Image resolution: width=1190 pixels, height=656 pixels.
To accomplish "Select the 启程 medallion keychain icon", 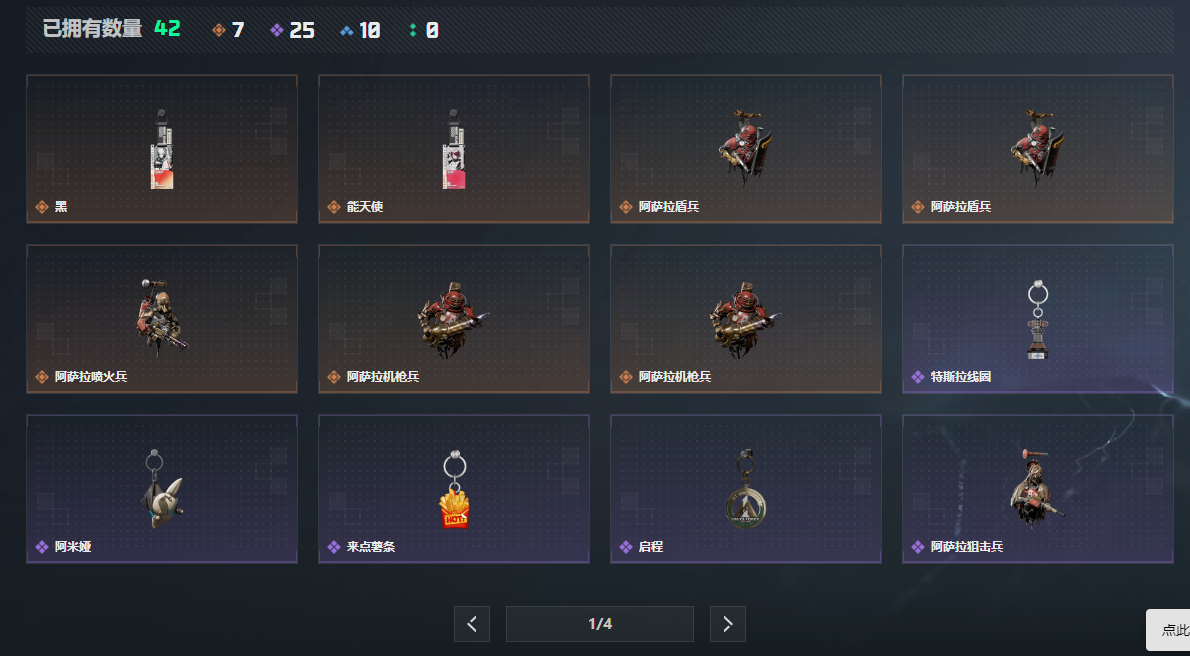I will tap(745, 489).
